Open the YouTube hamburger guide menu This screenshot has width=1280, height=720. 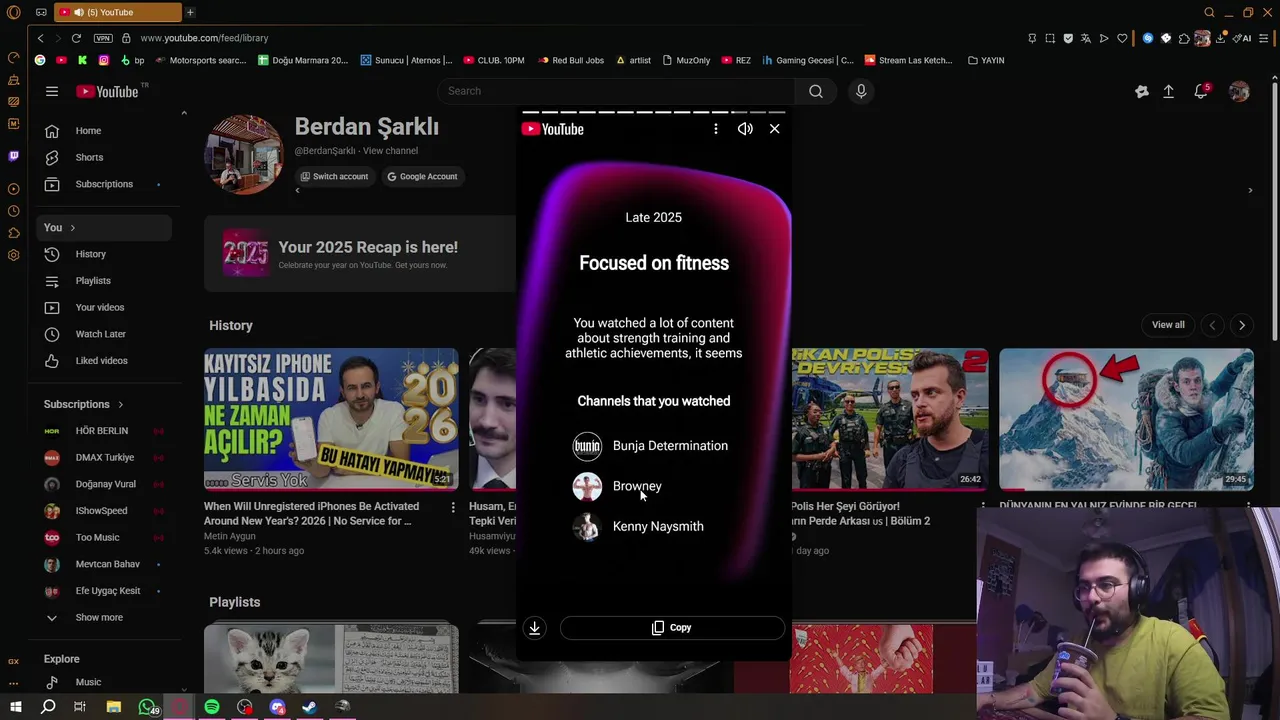coord(52,91)
